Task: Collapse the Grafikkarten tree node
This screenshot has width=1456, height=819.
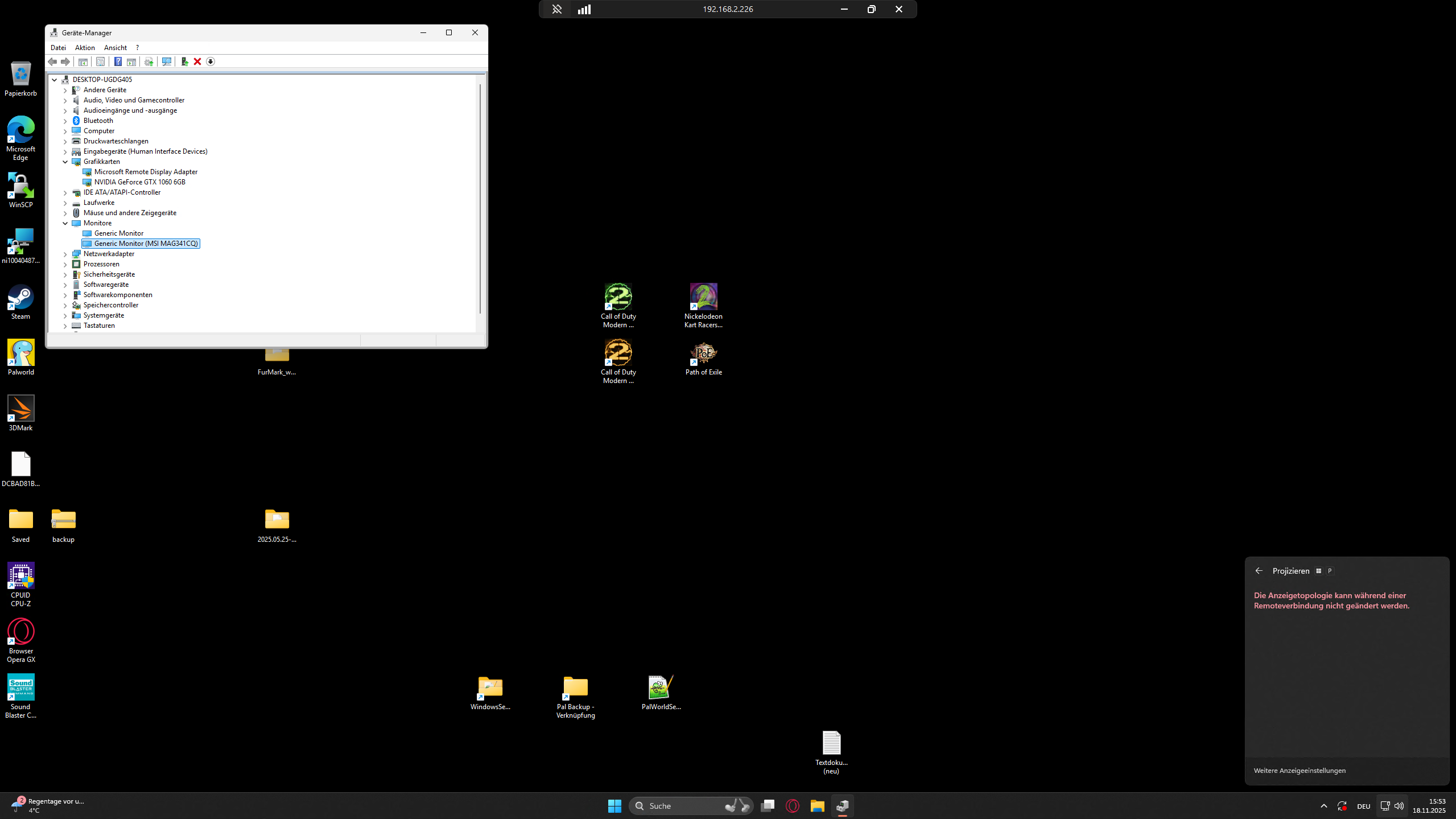Action: (x=65, y=162)
